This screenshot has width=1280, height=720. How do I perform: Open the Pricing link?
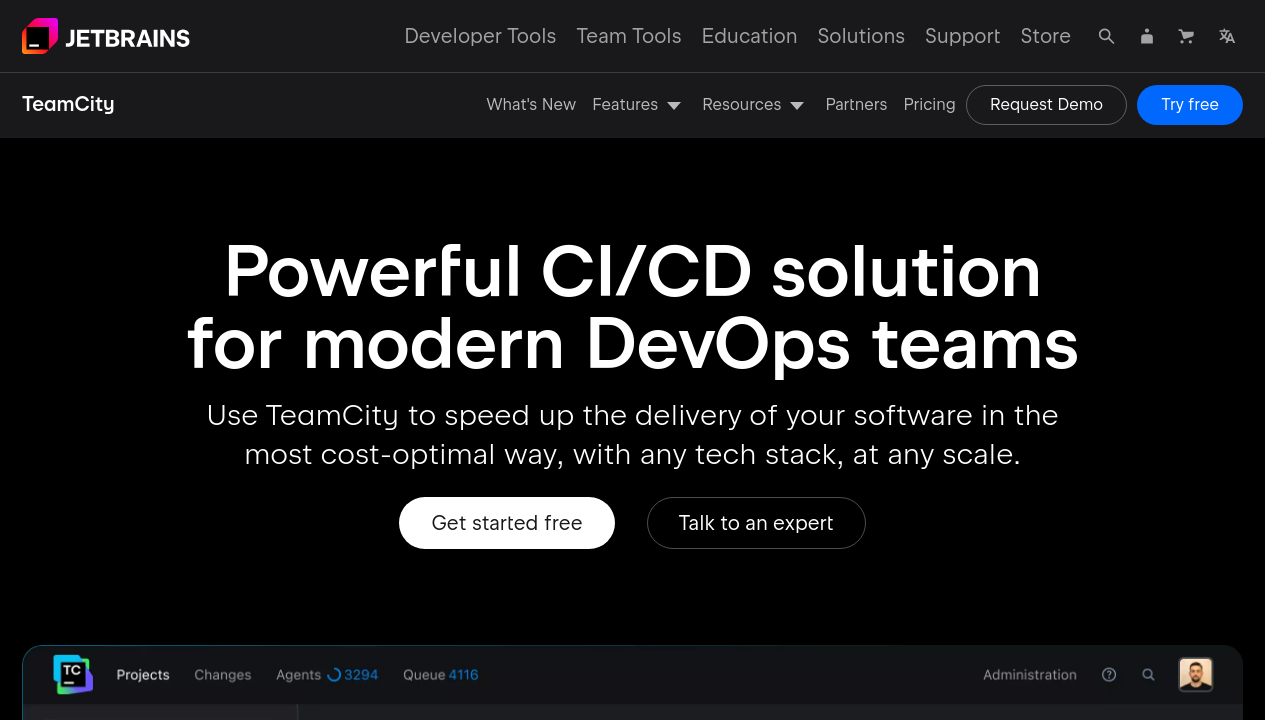pyautogui.click(x=929, y=105)
